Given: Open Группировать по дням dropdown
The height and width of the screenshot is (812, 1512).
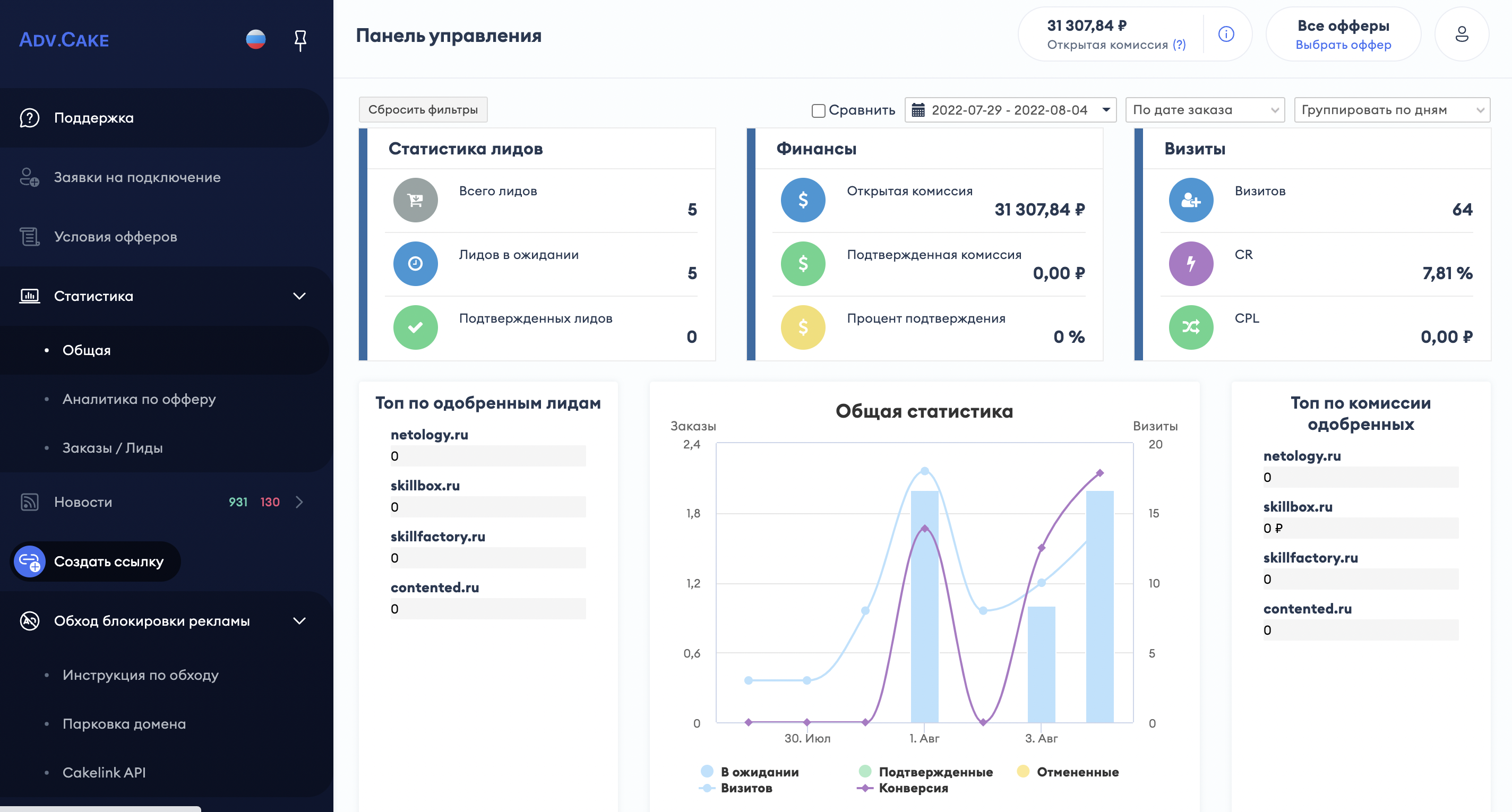Looking at the screenshot, I should (1391, 110).
